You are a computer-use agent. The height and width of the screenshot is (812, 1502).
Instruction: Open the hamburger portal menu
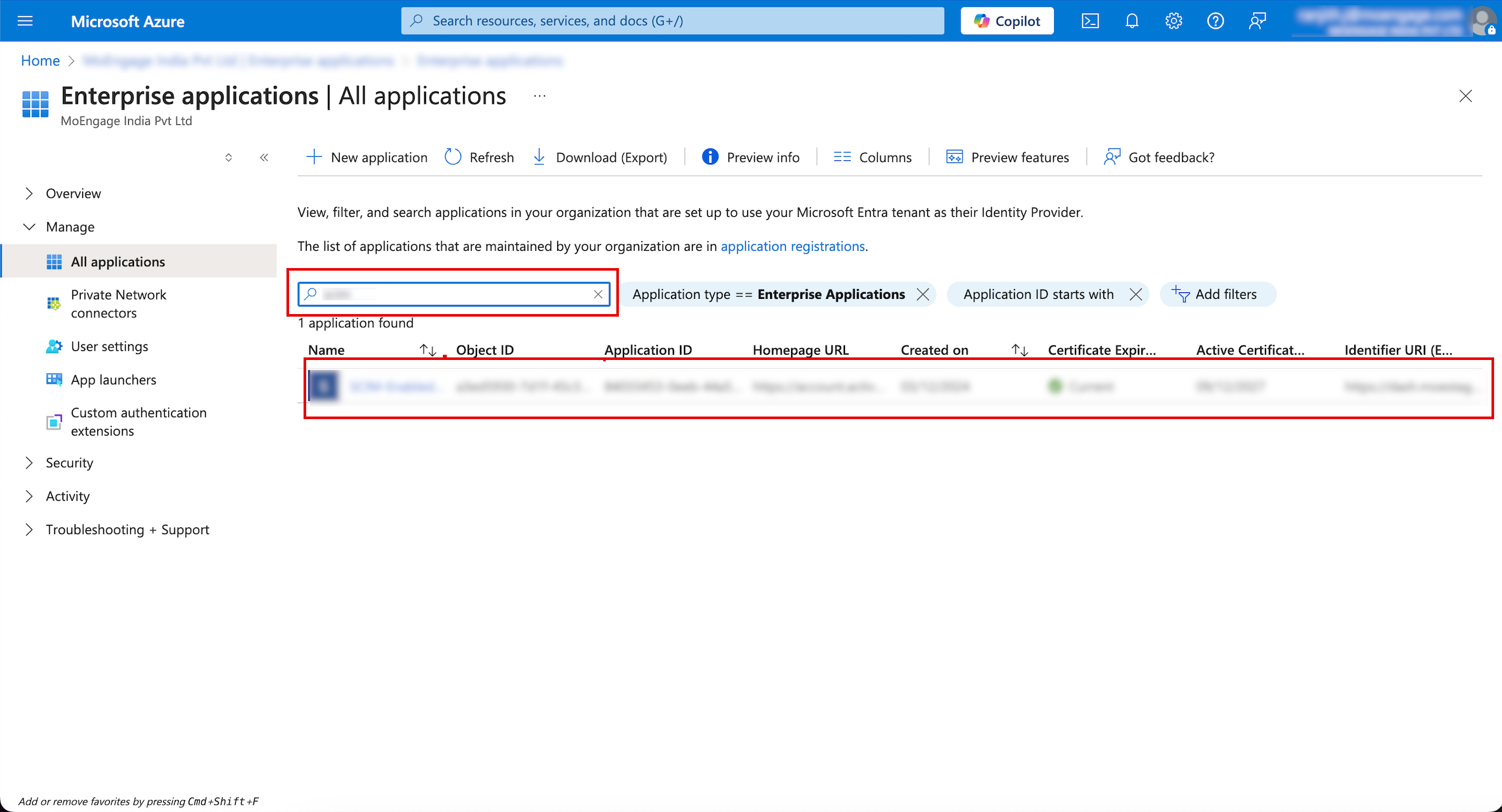point(25,21)
